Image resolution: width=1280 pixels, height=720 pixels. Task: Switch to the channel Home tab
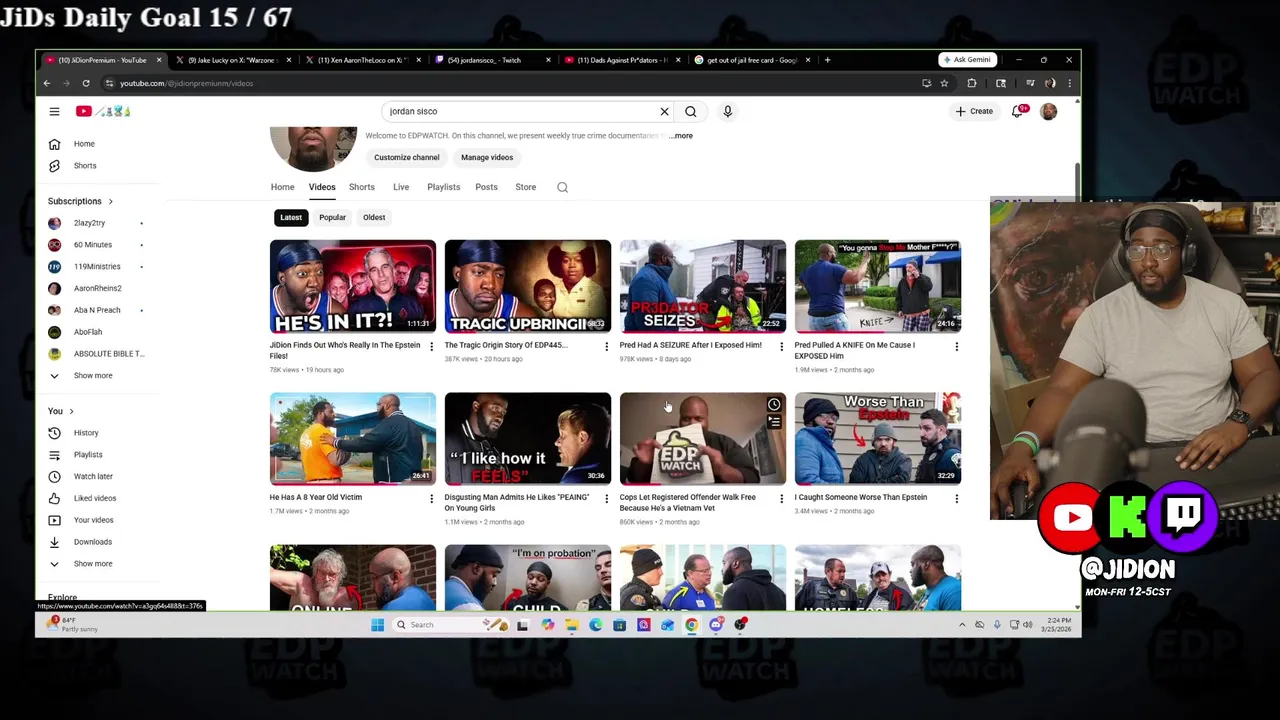point(282,187)
